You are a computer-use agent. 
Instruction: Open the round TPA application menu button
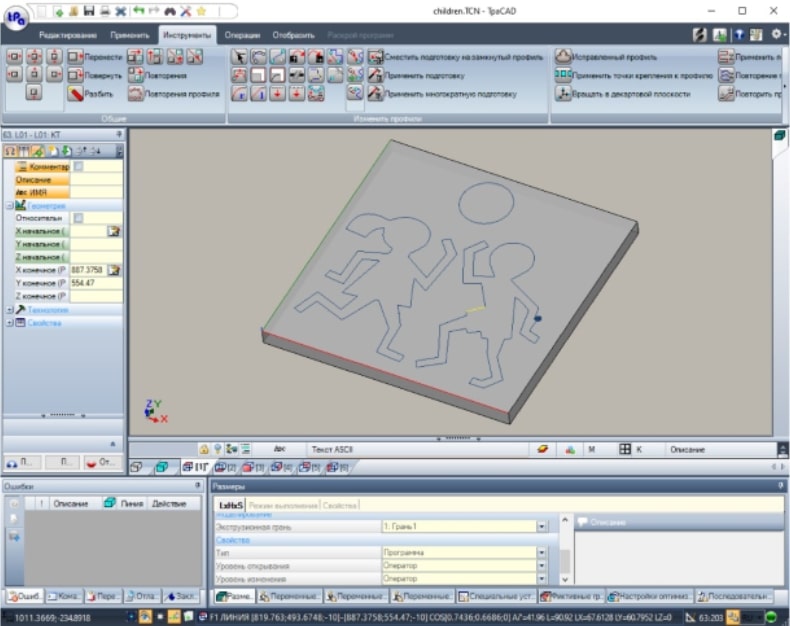[16, 17]
